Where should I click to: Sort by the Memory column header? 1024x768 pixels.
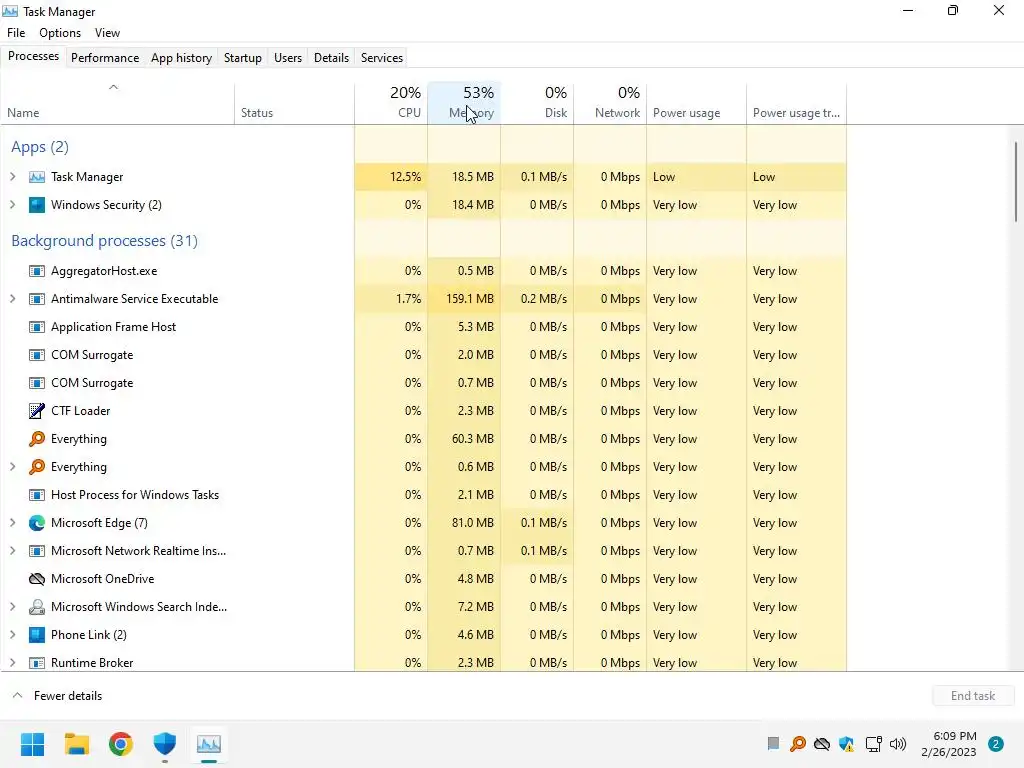pos(464,103)
